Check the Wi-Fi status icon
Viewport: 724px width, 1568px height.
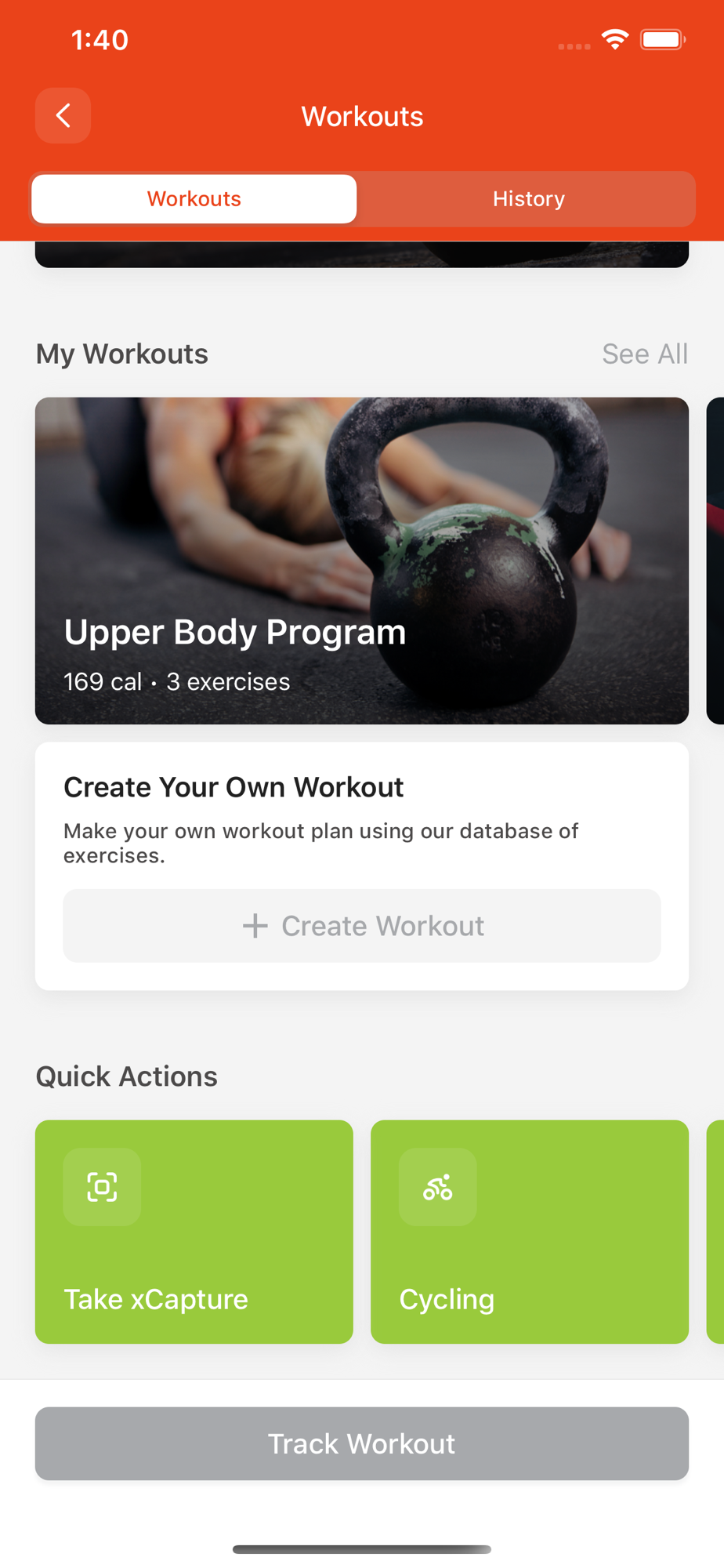click(615, 39)
